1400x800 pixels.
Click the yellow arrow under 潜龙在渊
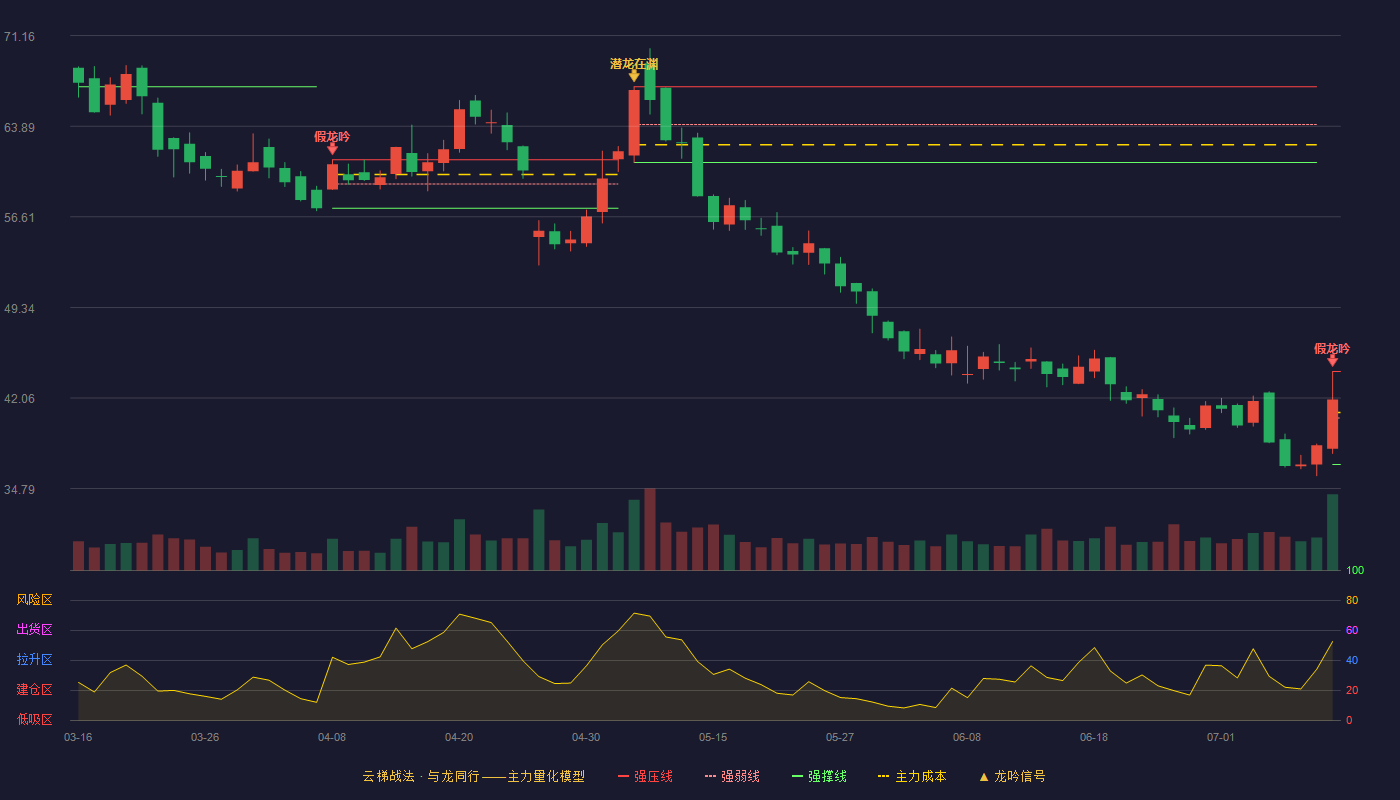click(x=634, y=76)
